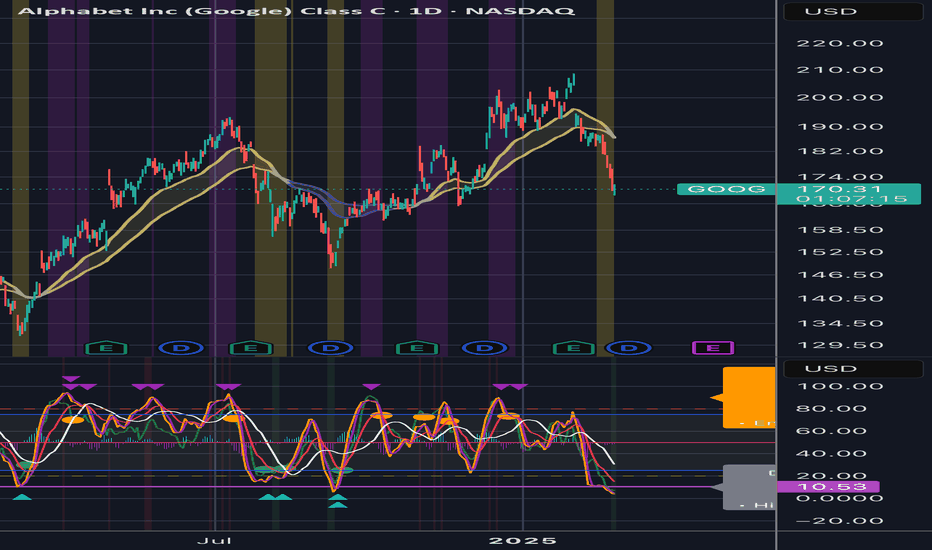The image size is (932, 550).
Task: Click the 146.50 price axis label
Action: [840, 275]
